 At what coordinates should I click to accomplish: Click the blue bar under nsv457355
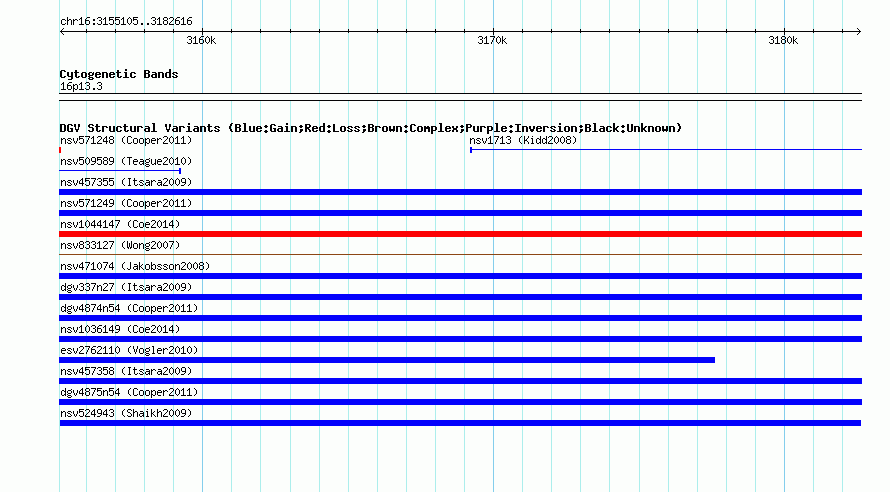point(460,192)
